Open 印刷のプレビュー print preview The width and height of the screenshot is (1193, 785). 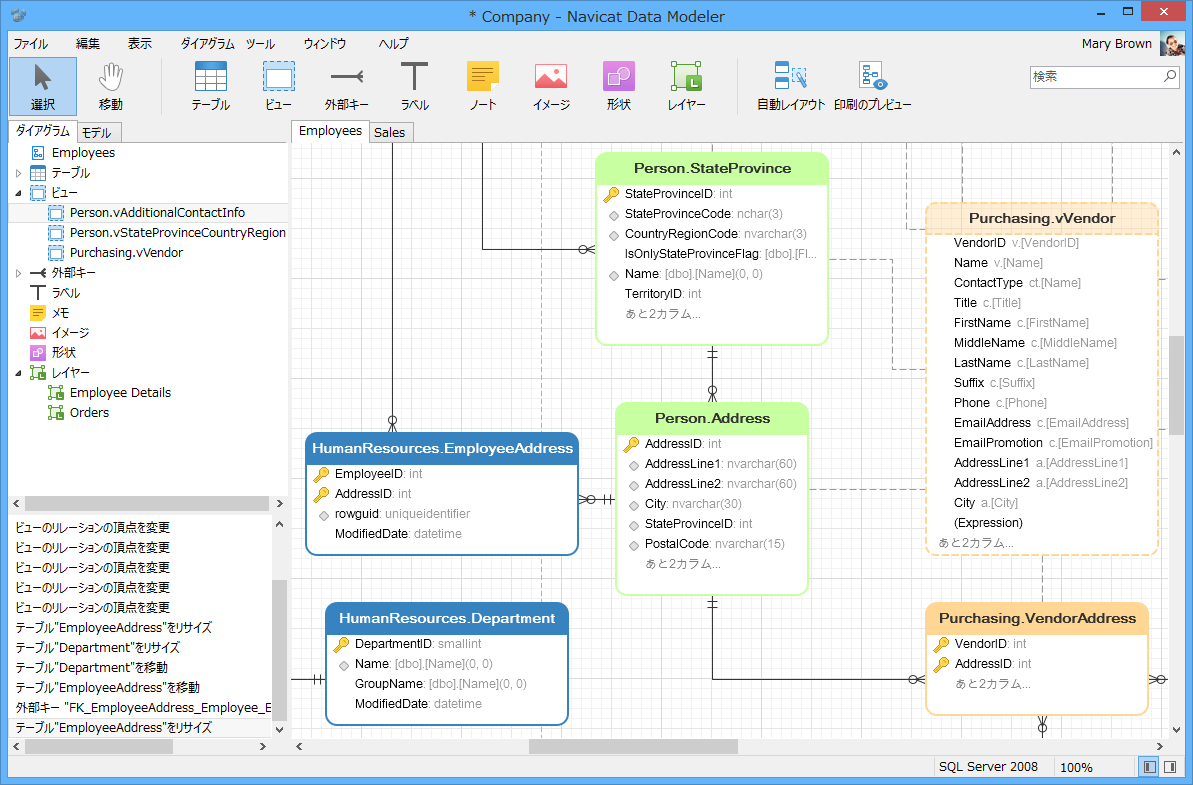(873, 87)
